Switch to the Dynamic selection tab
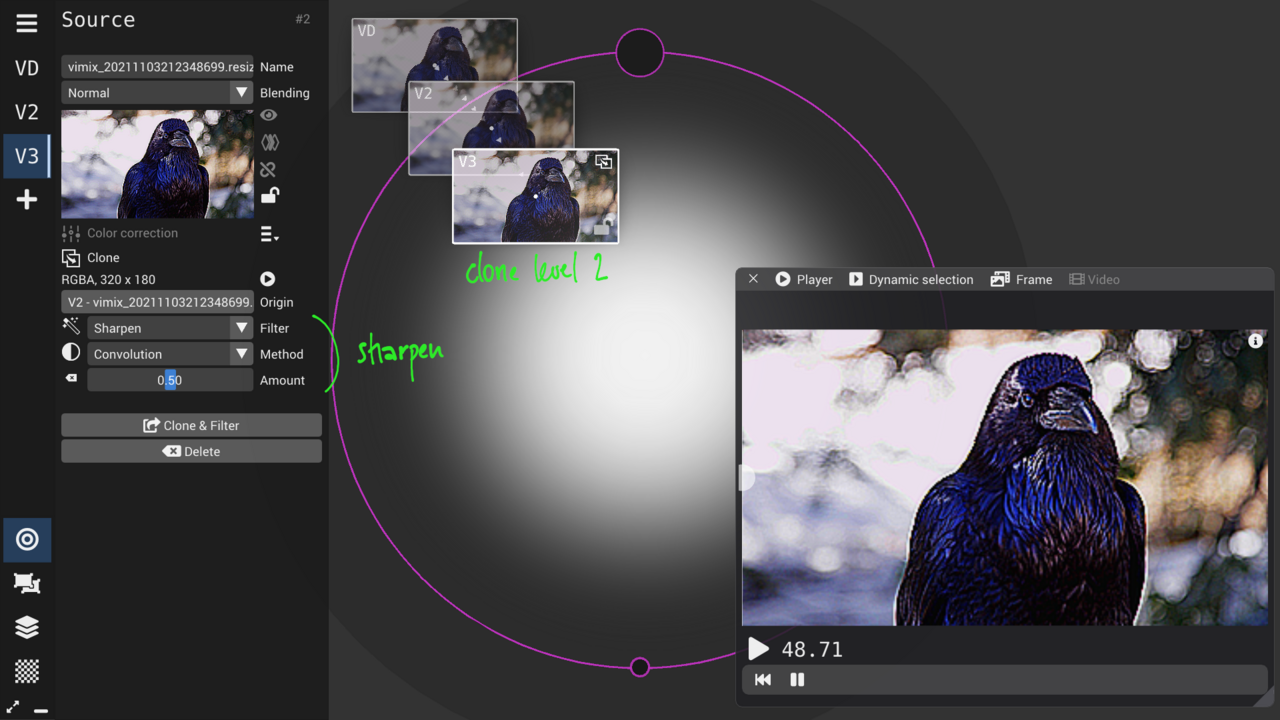This screenshot has width=1280, height=720. click(911, 279)
